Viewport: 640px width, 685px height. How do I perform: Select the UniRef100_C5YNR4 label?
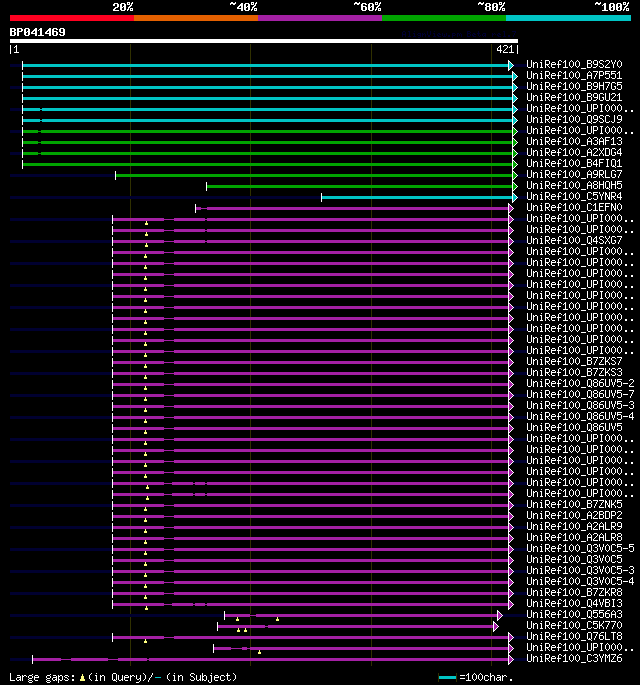pos(574,197)
